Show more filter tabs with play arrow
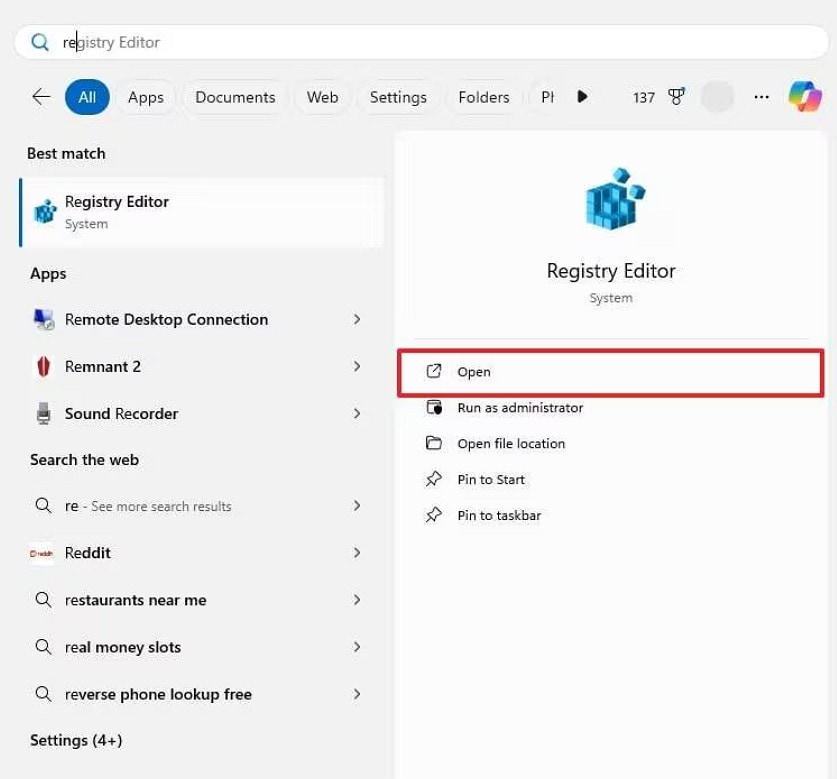837x779 pixels. 582,97
